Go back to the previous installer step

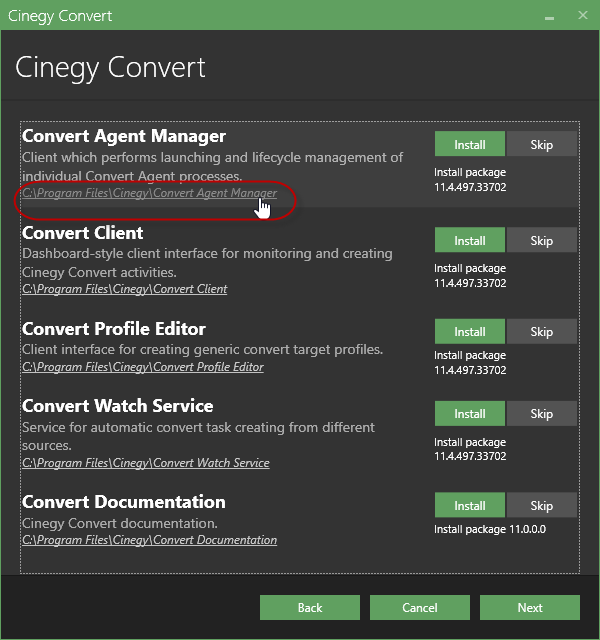click(x=310, y=607)
